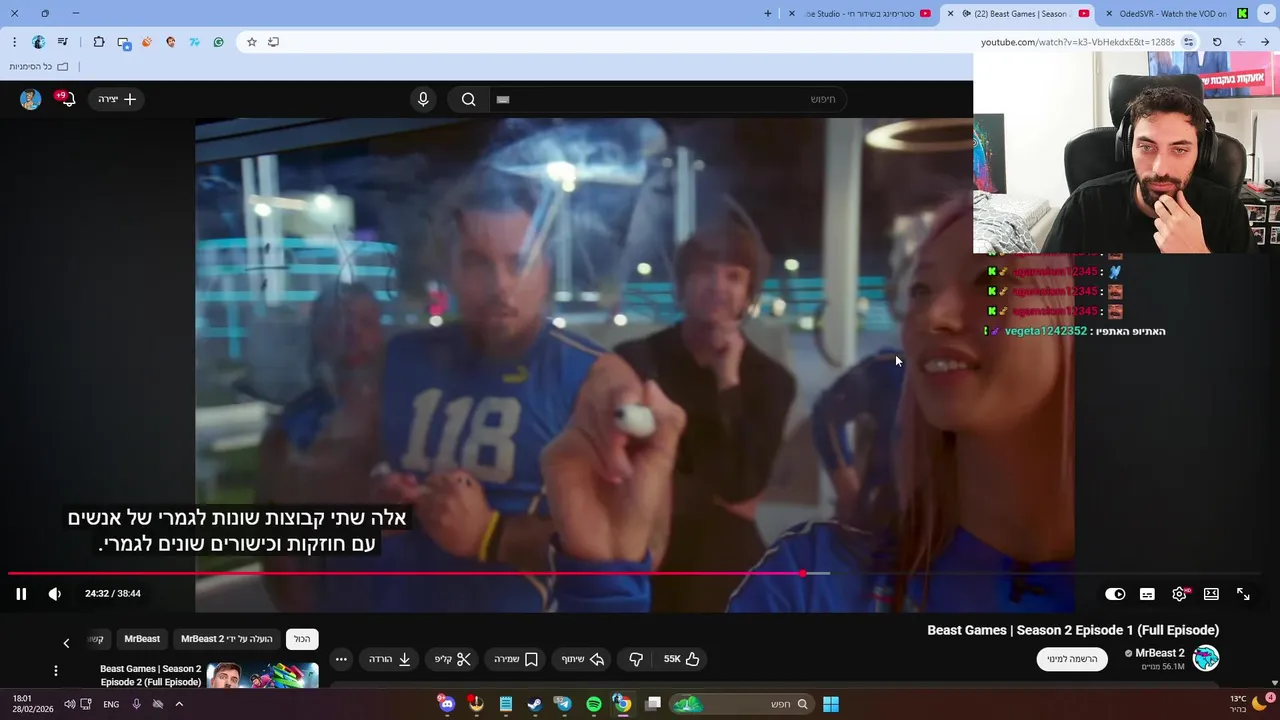
Task: Open Steam from the taskbar
Action: point(535,704)
